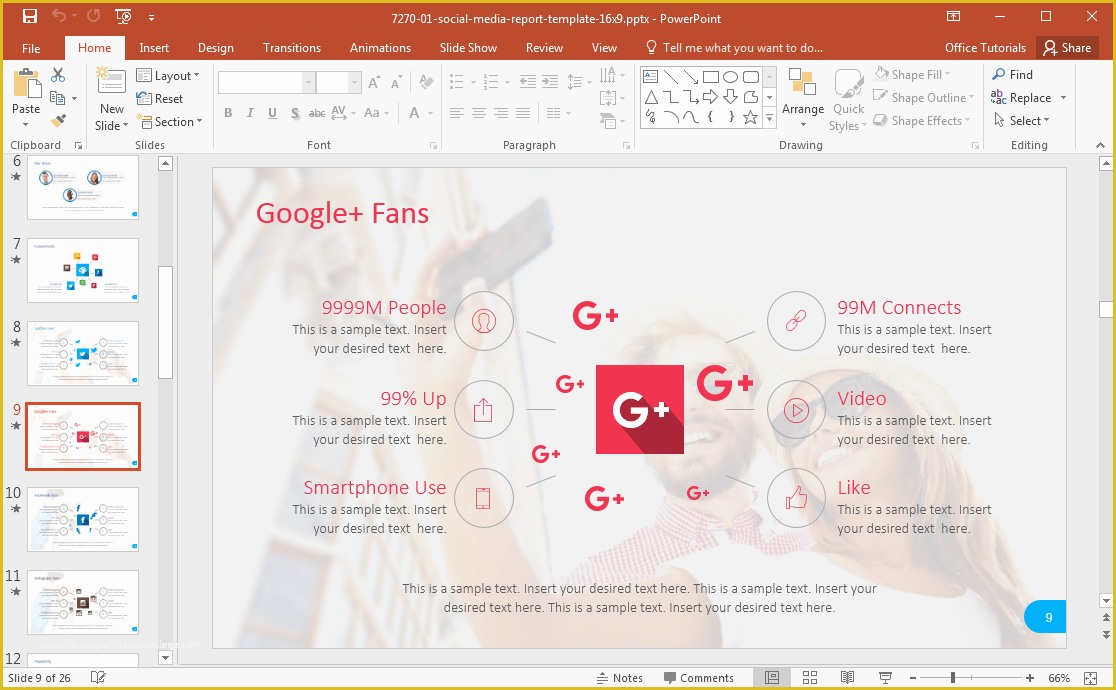Open the Section dropdown
Image resolution: width=1116 pixels, height=690 pixels.
tap(169, 122)
